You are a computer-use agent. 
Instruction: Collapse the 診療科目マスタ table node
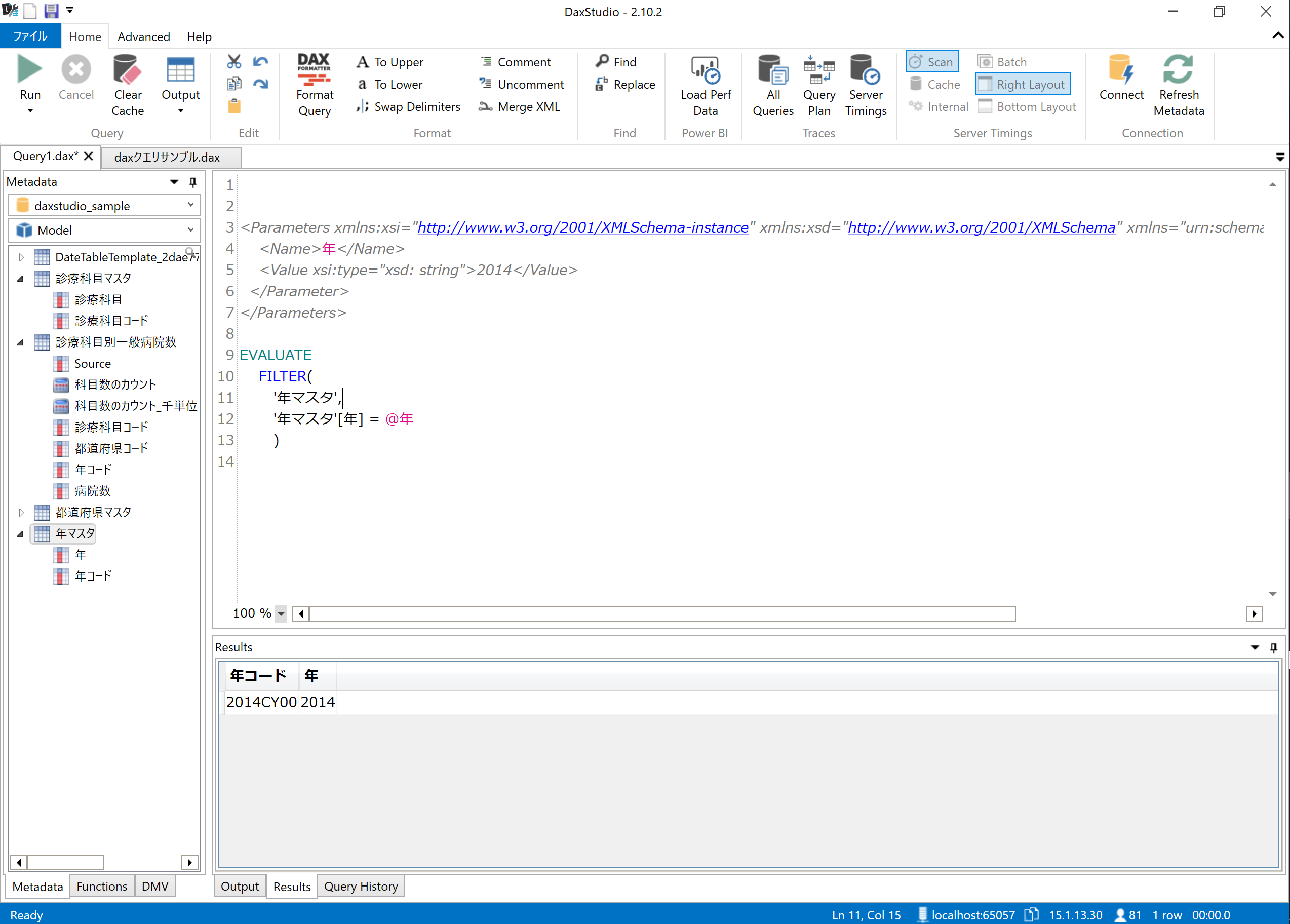[20, 278]
